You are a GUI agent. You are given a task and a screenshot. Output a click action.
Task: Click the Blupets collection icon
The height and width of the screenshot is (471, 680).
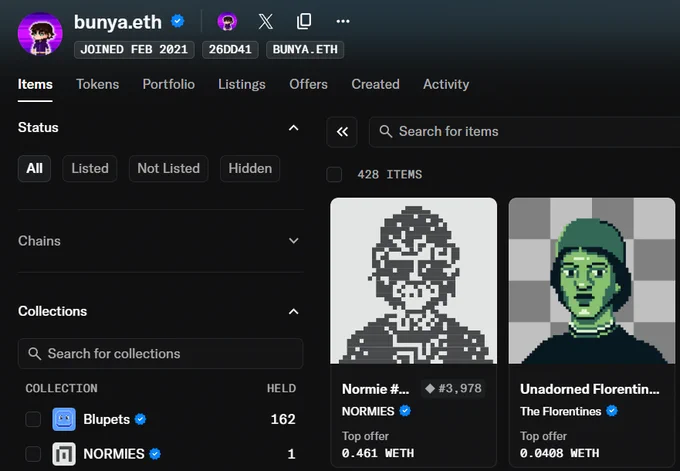point(64,419)
